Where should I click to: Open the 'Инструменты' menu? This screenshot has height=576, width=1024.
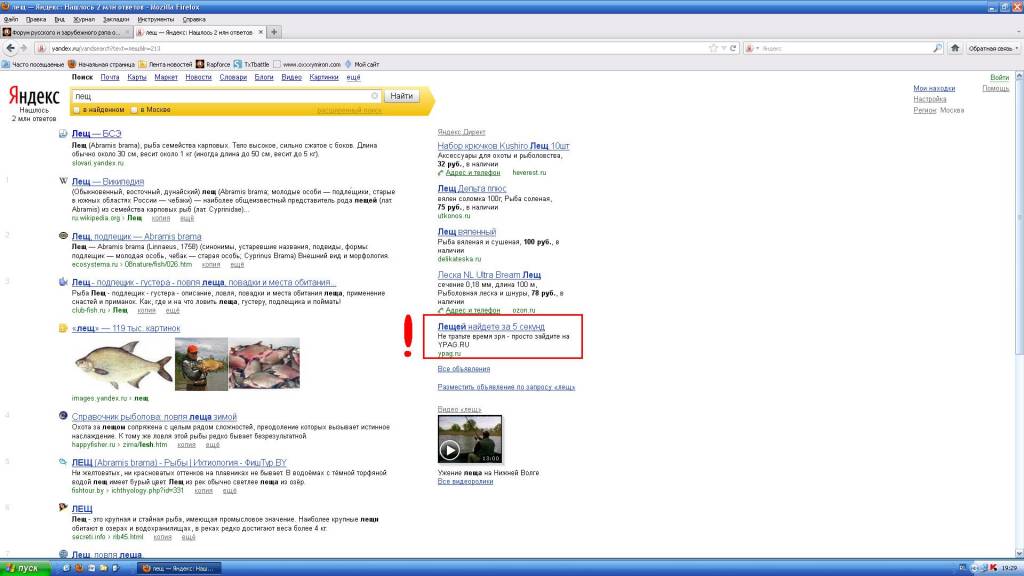(x=155, y=20)
